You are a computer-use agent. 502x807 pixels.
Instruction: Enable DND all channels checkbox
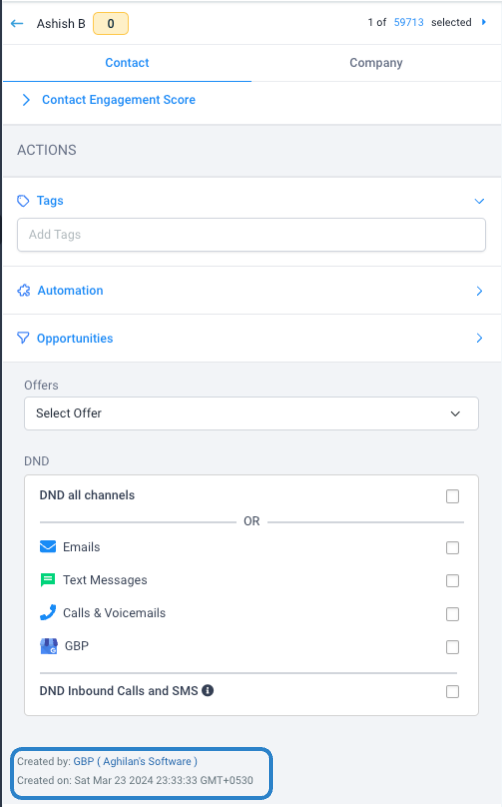pyautogui.click(x=453, y=496)
